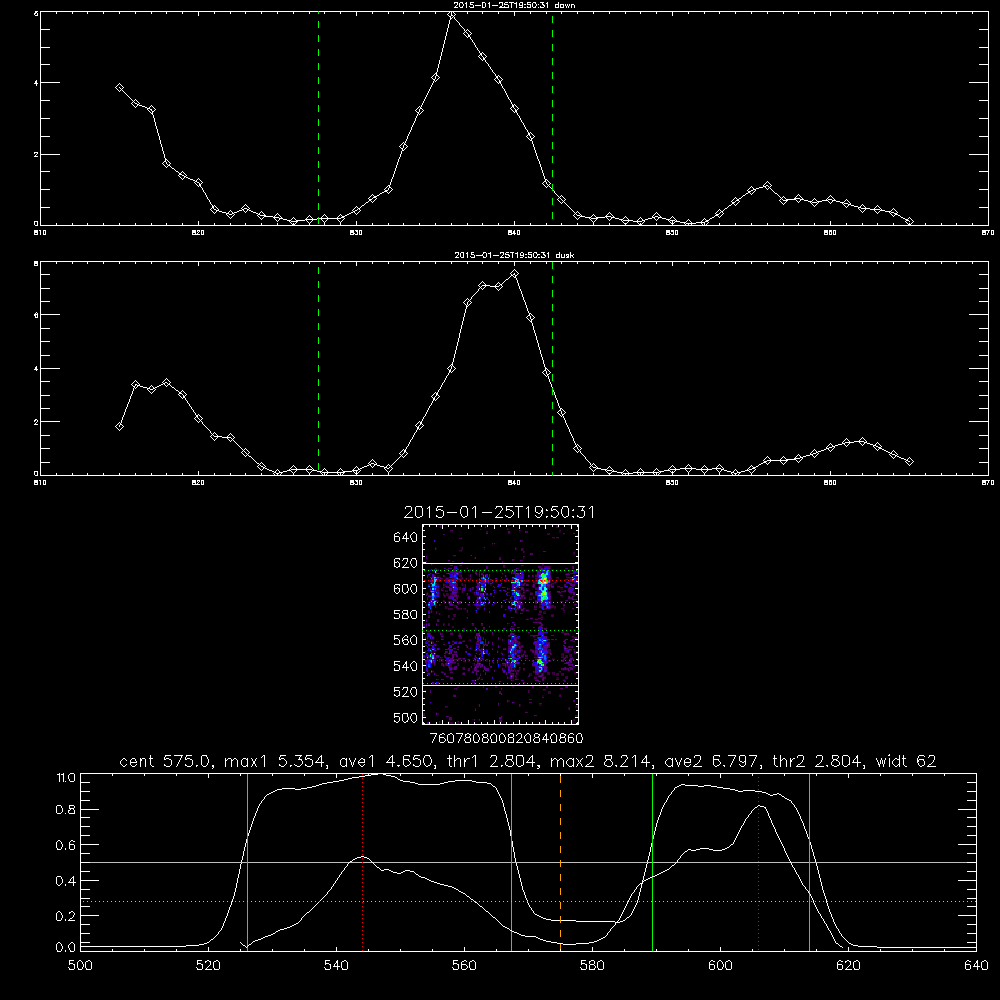The image size is (1000, 1000).
Task: Click the spectrogram y-axis label "620"
Action: tap(406, 563)
